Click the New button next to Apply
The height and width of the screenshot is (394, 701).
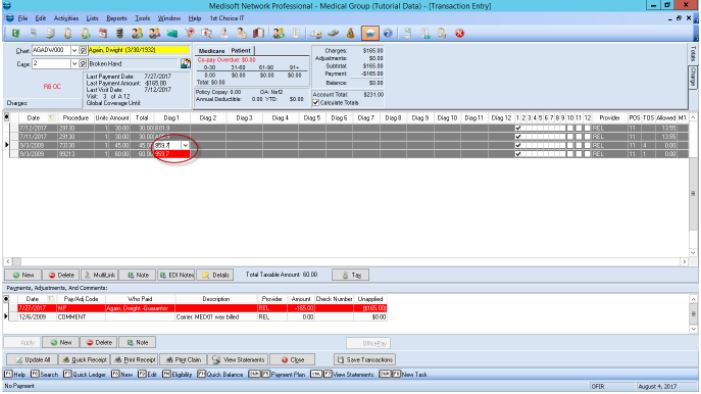pyautogui.click(x=61, y=343)
